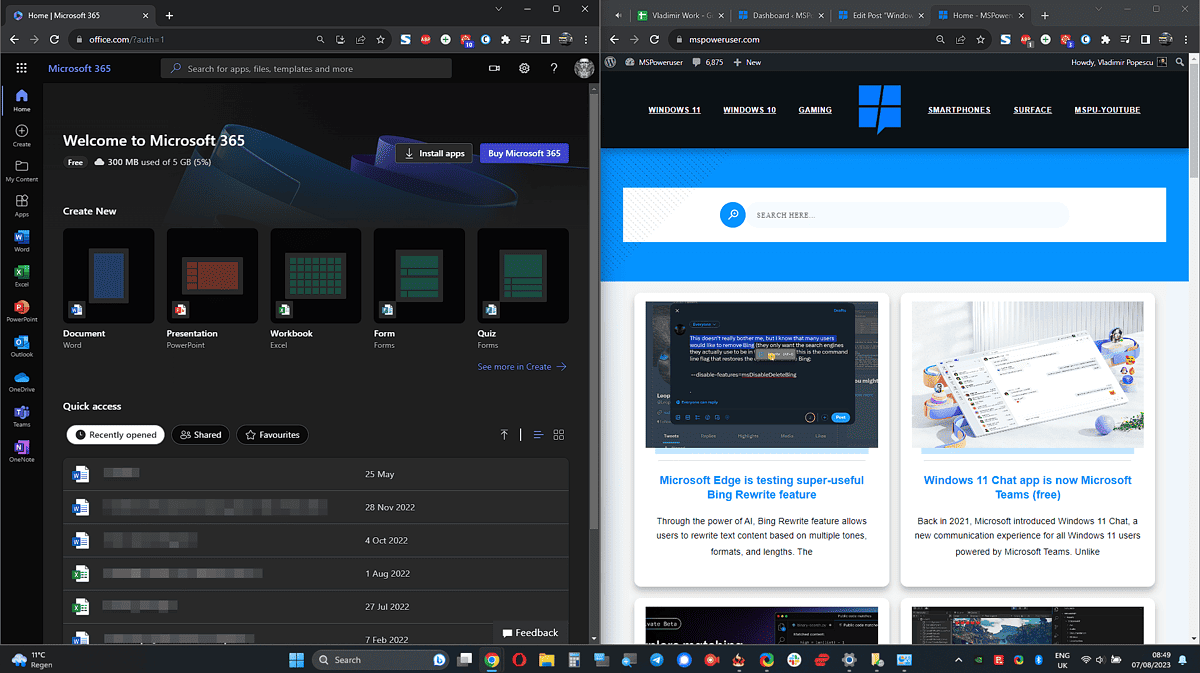This screenshot has height=673, width=1200.
Task: Switch to the Vladimir Work tab
Action: [681, 16]
